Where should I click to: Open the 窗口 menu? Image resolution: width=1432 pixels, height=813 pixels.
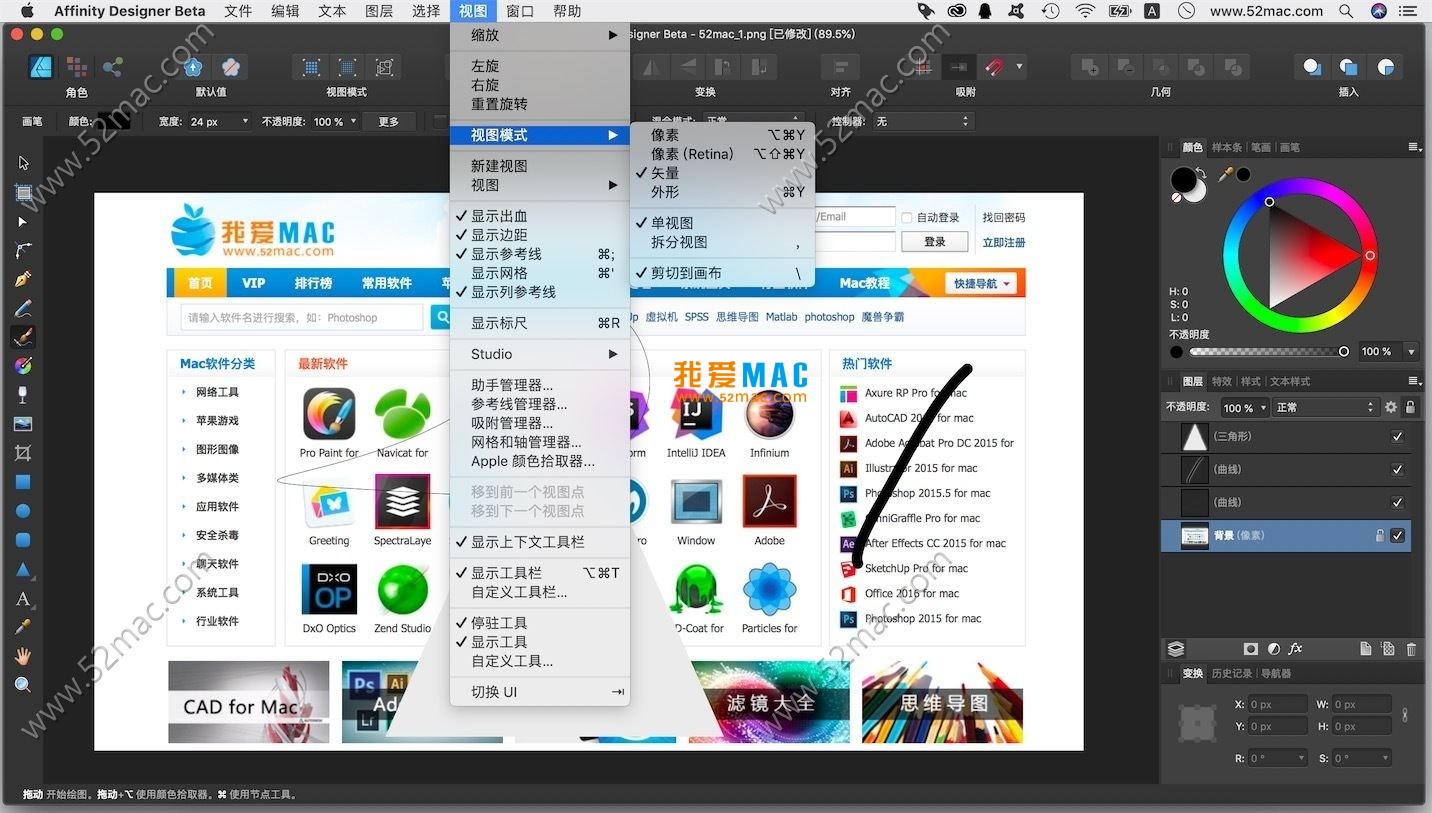click(520, 11)
